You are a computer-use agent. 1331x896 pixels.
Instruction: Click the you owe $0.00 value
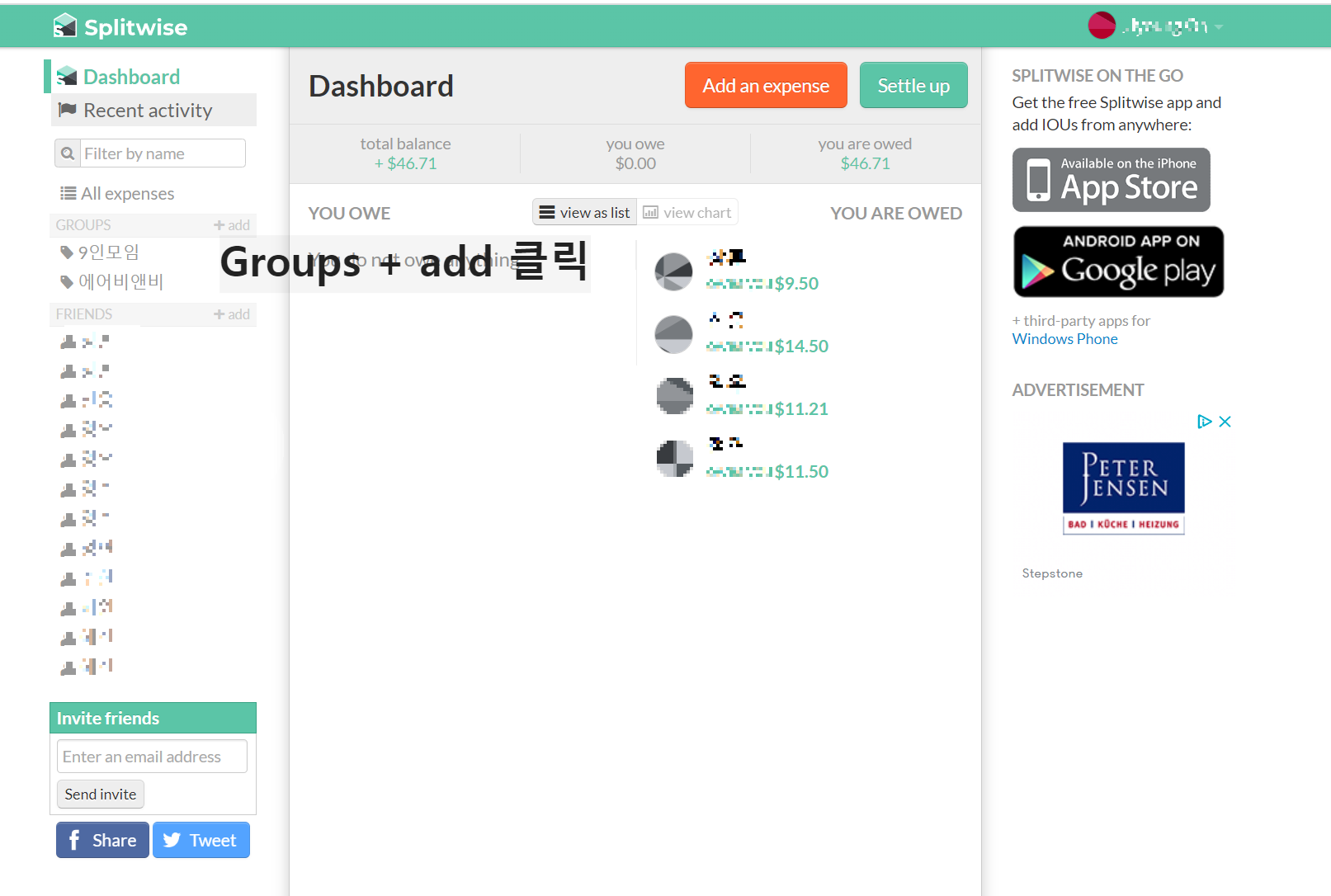(x=635, y=163)
